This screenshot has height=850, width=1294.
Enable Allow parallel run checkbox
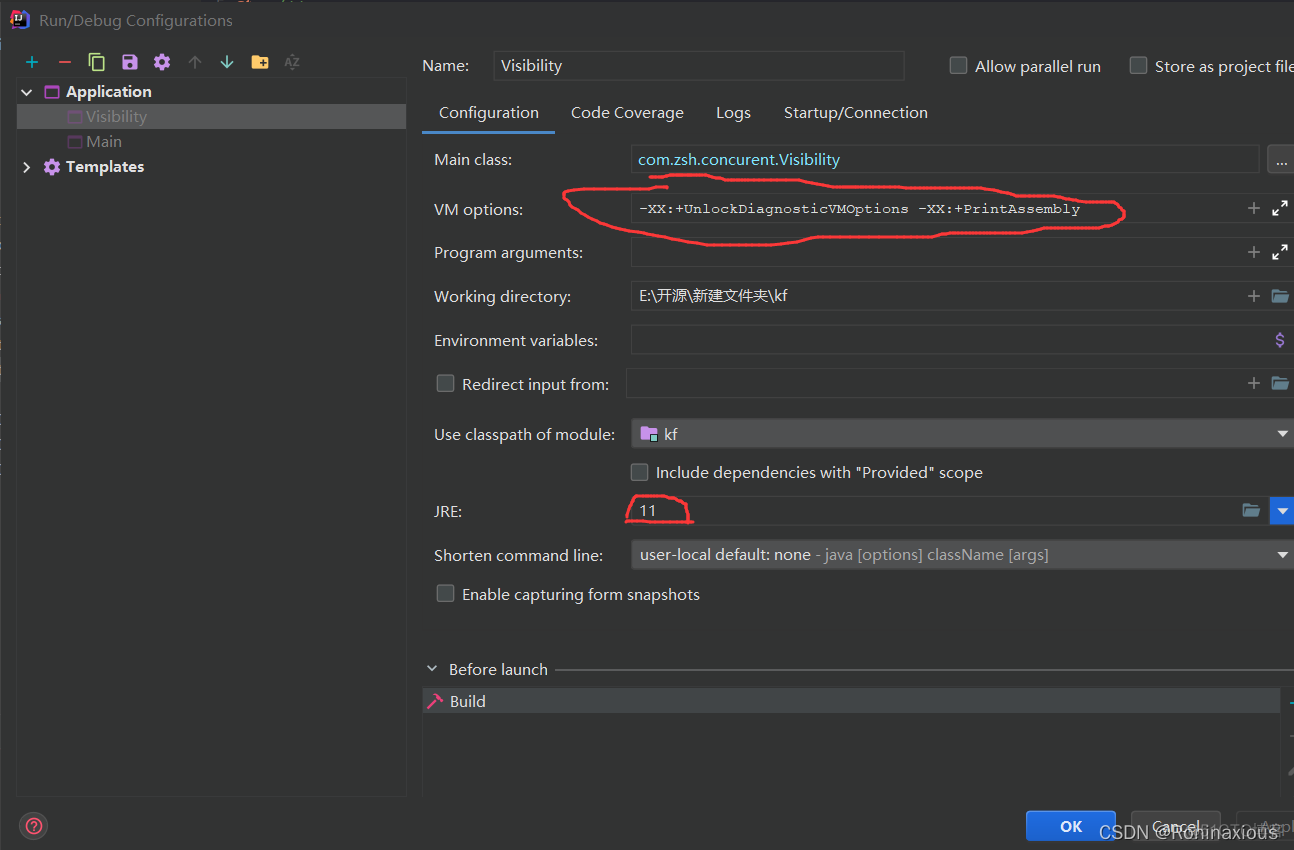coord(958,65)
